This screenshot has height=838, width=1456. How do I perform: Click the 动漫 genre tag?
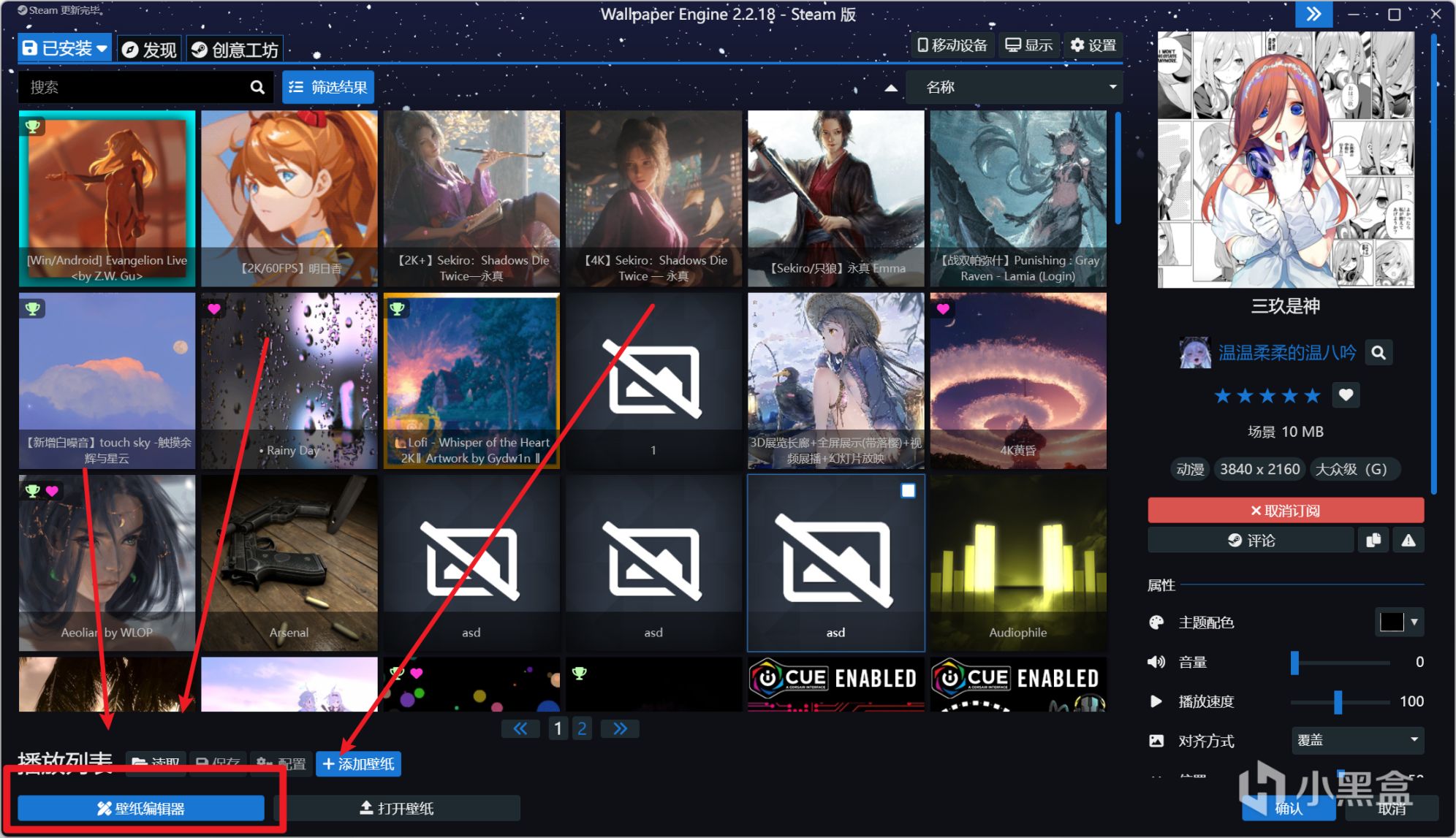coord(1190,469)
